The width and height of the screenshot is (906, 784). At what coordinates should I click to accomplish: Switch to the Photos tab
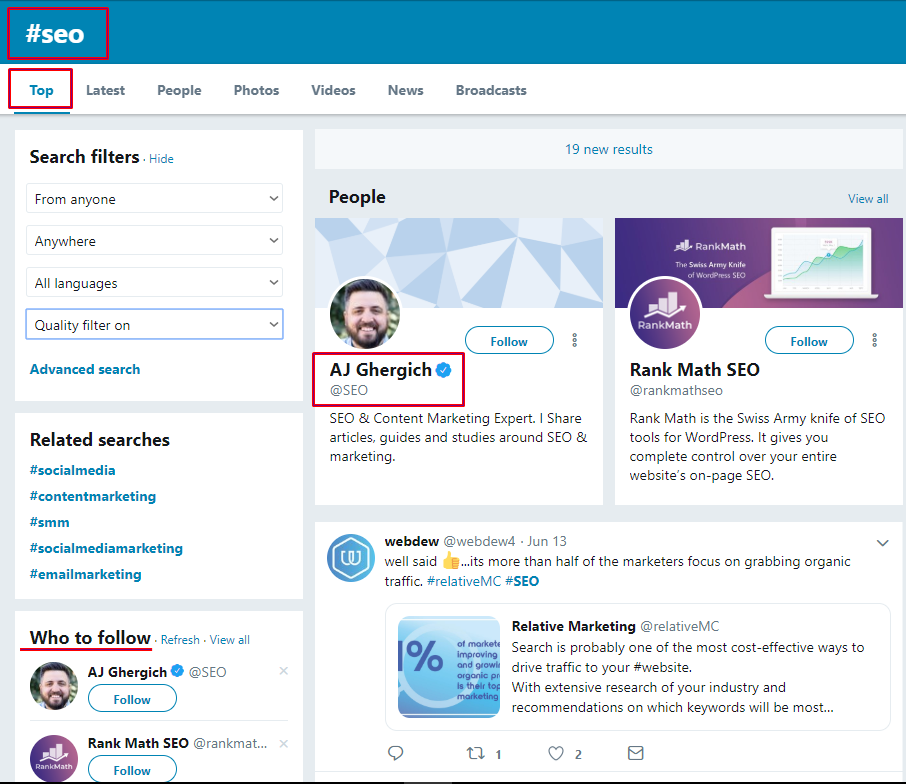click(256, 90)
